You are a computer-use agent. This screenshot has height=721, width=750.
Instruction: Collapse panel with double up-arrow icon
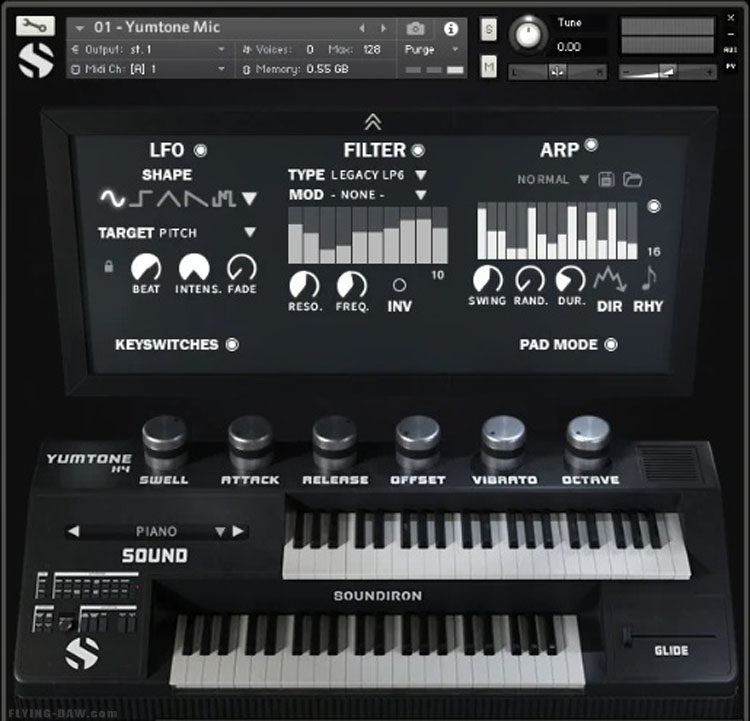[x=373, y=122]
